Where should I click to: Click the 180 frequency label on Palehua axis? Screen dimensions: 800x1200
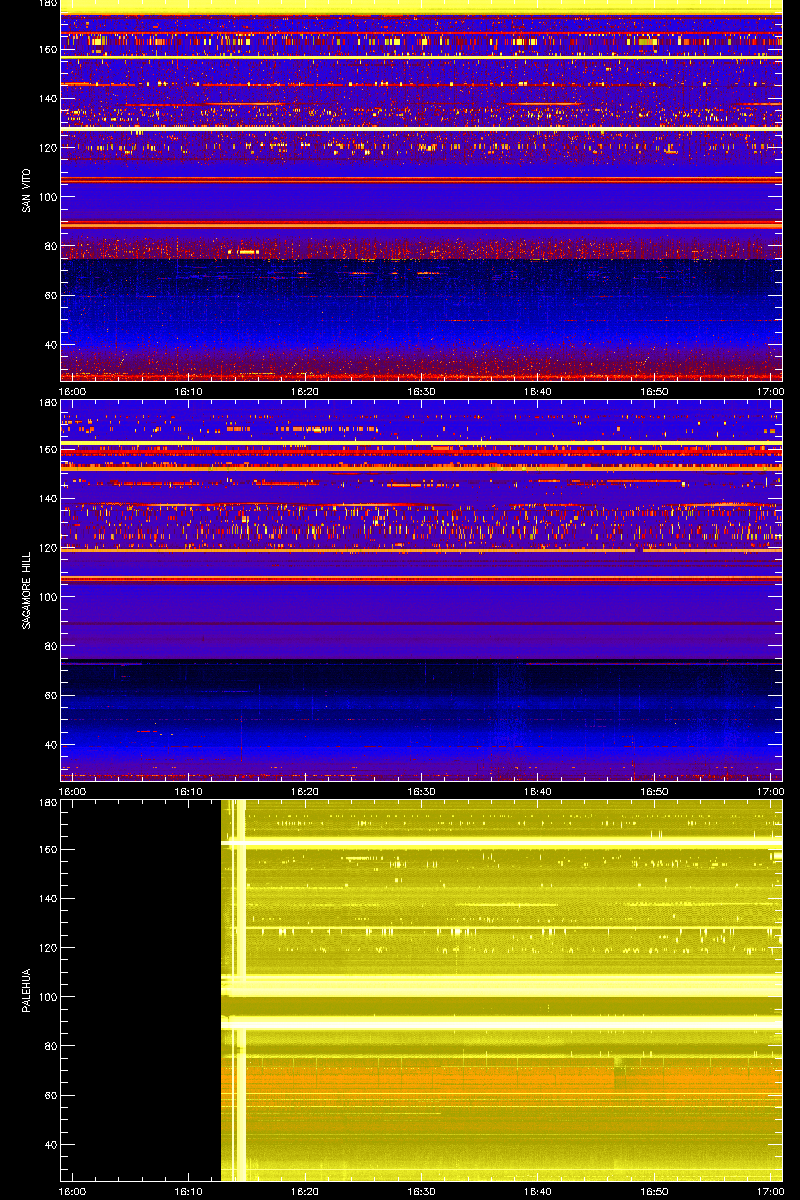47,803
